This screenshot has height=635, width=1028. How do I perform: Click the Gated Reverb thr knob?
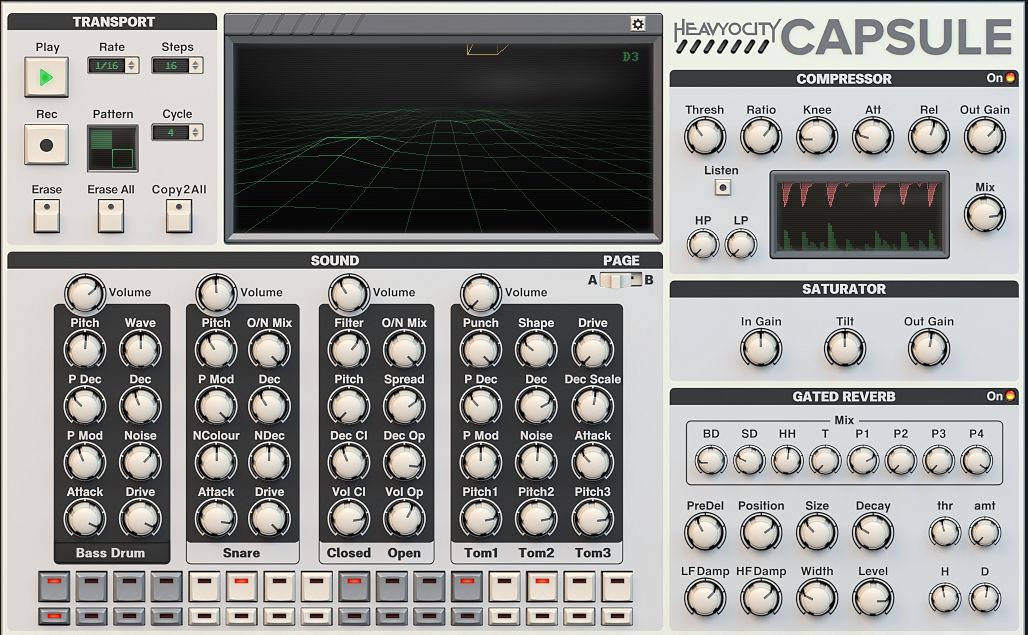(945, 532)
